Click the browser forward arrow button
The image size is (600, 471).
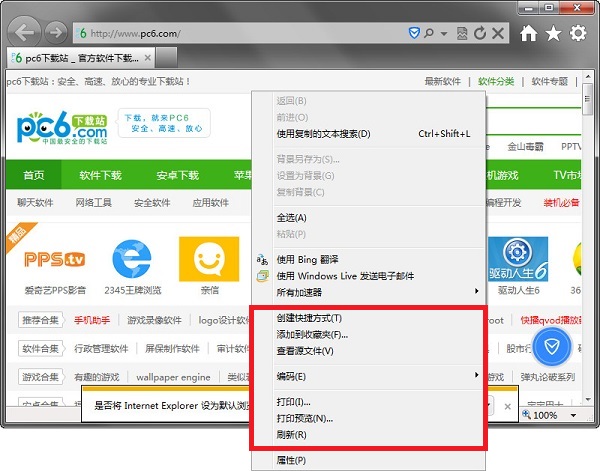56,33
